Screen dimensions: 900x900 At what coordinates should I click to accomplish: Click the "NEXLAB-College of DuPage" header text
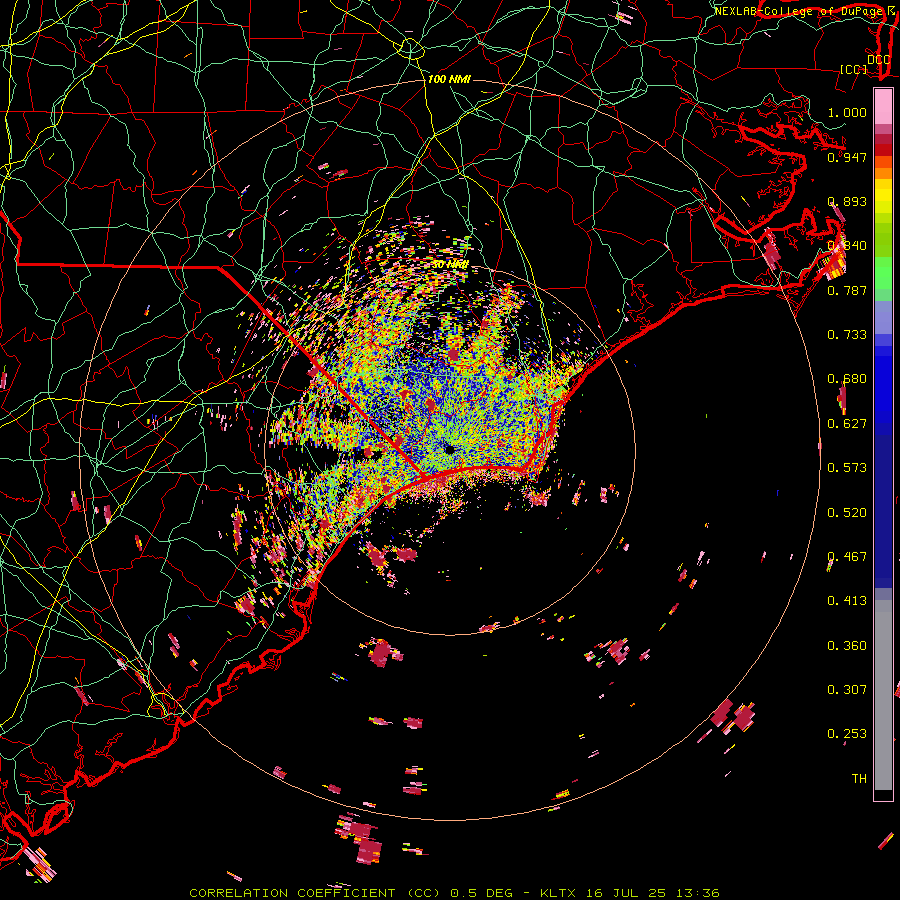click(x=798, y=11)
